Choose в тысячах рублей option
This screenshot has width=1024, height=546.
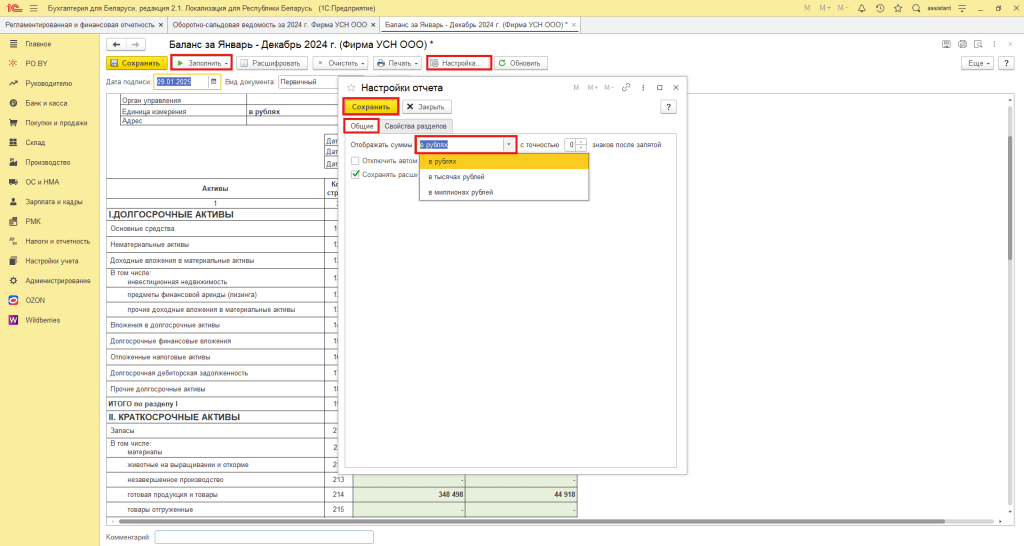pyautogui.click(x=504, y=177)
